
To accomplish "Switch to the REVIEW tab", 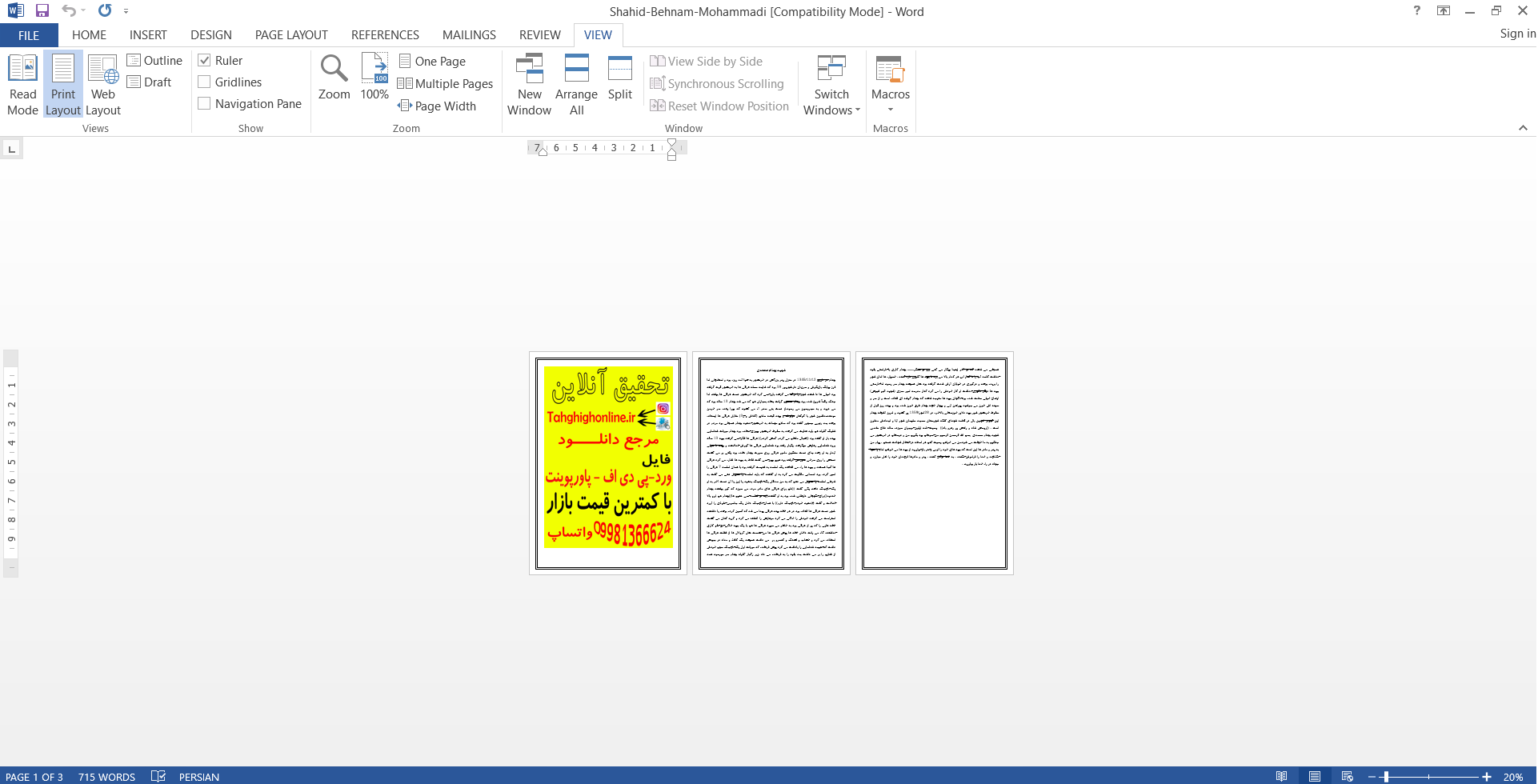I will click(539, 35).
